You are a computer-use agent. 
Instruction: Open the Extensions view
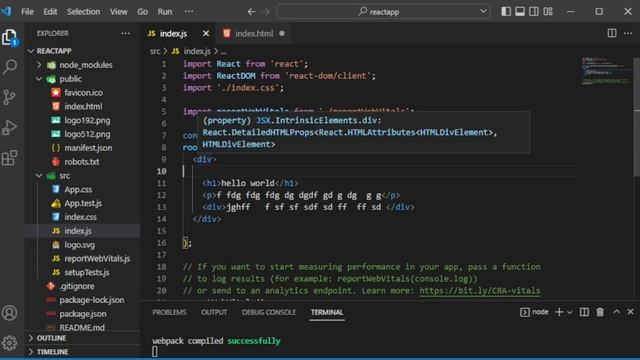coord(9,158)
